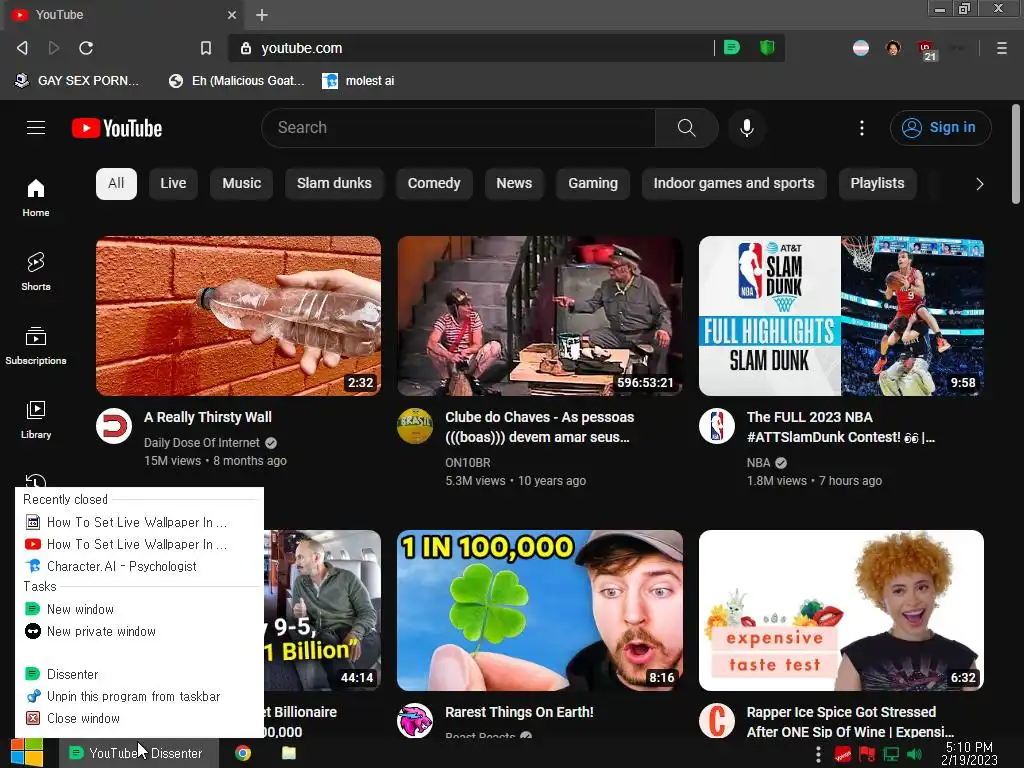This screenshot has height=768, width=1024.
Task: Open Library in the sidebar
Action: pyautogui.click(x=36, y=419)
